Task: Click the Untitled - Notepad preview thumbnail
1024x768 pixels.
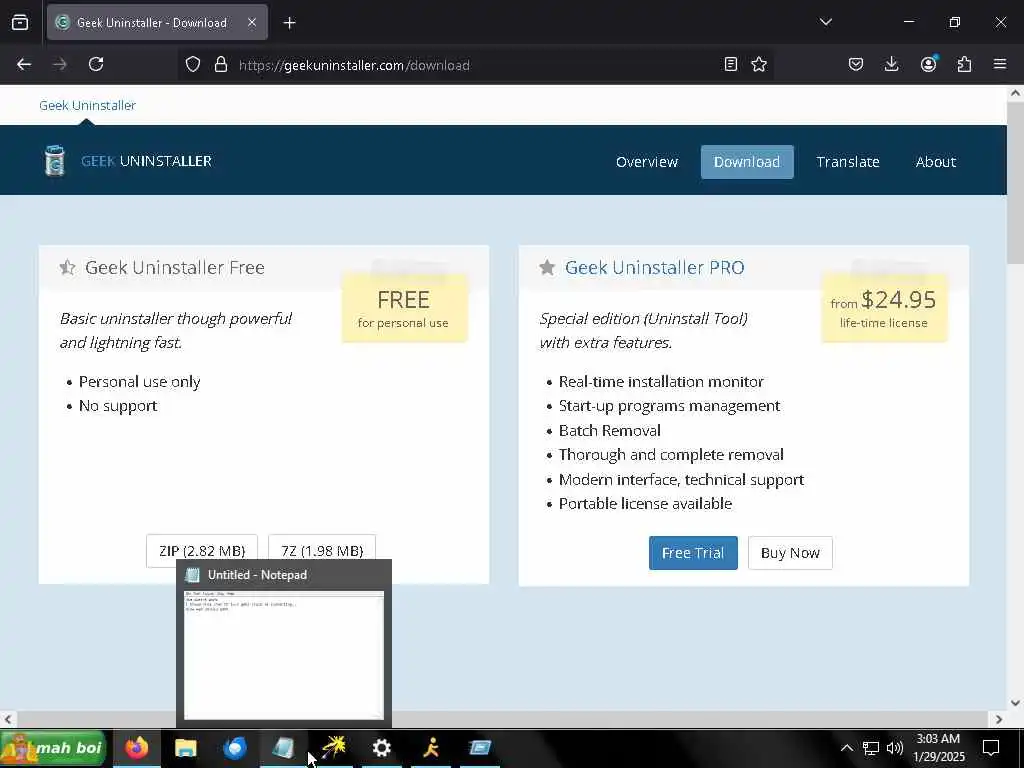Action: pyautogui.click(x=284, y=654)
